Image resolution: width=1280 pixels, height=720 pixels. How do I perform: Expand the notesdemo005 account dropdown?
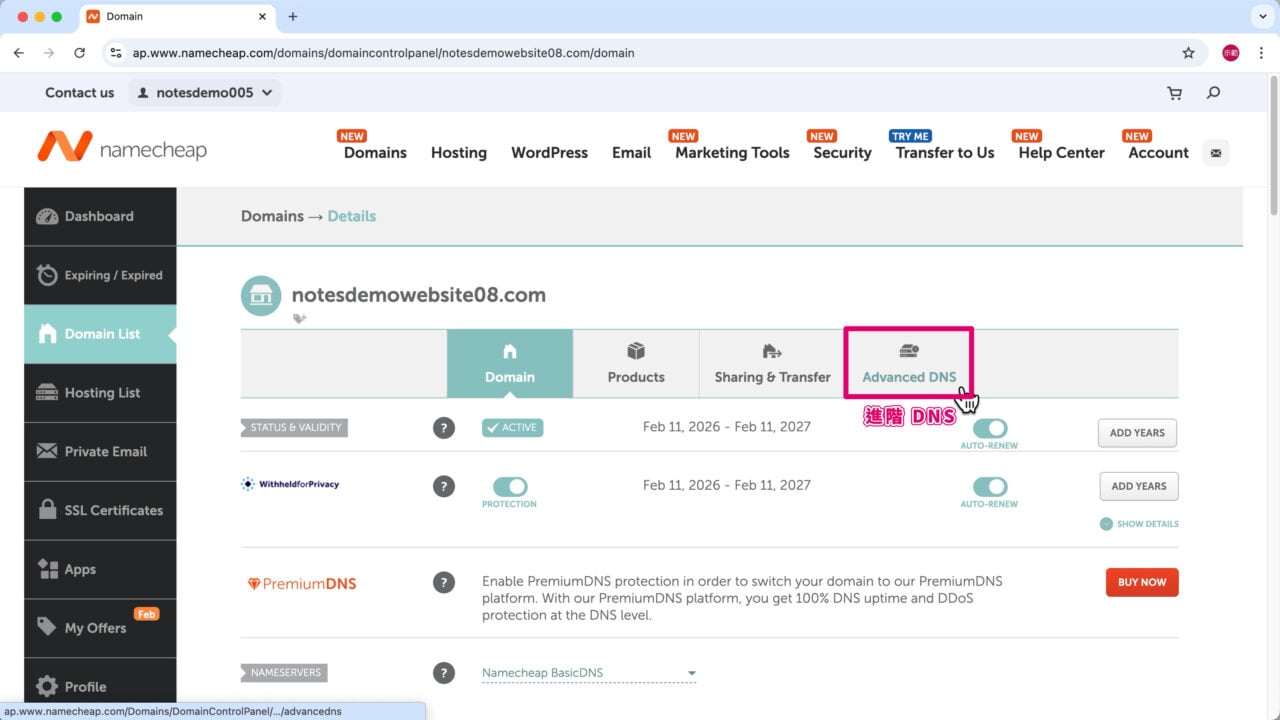tap(205, 93)
